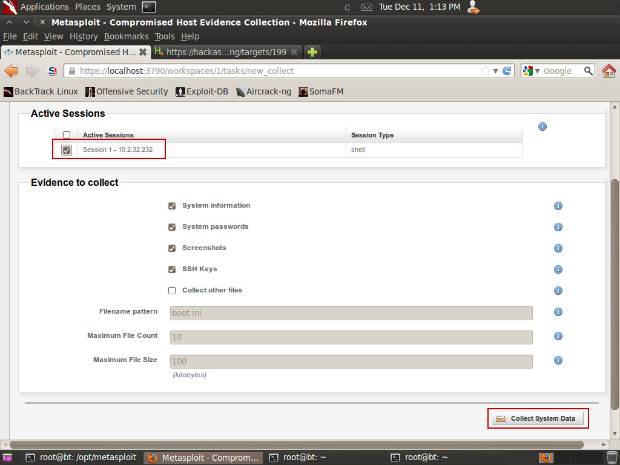Open a new tab with plus icon
Viewport: 620px width, 465px height.
312,51
